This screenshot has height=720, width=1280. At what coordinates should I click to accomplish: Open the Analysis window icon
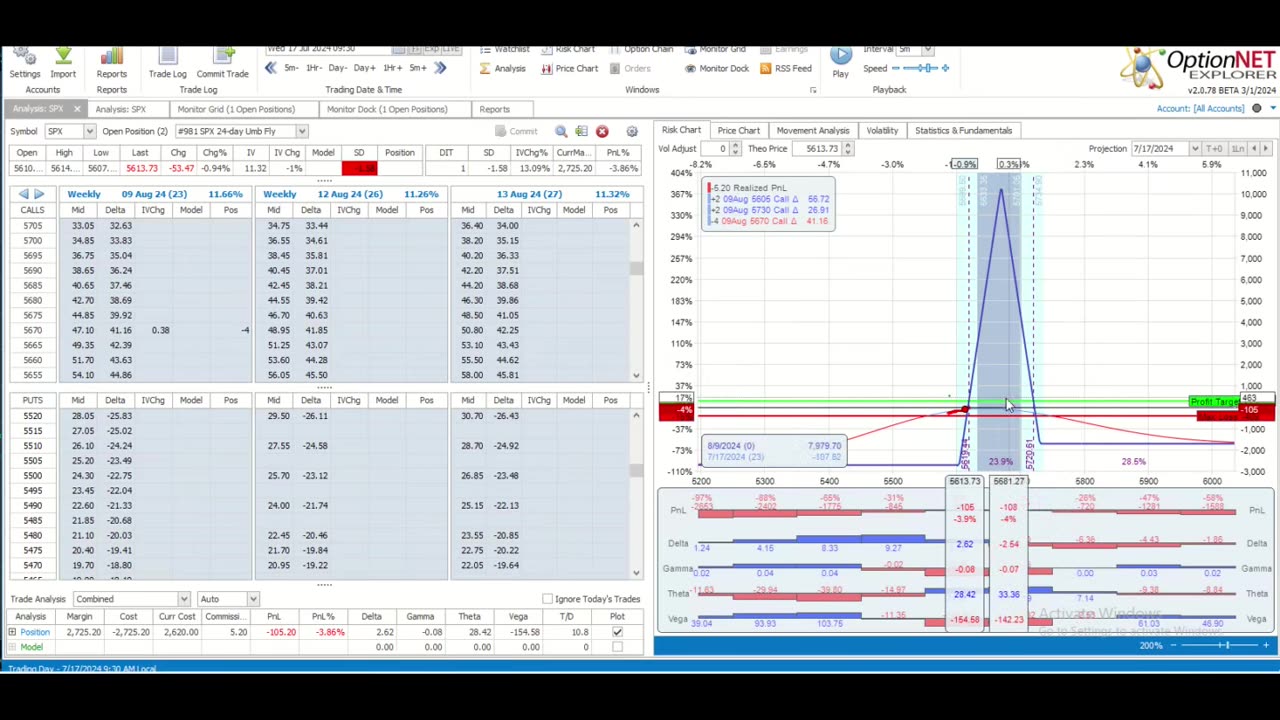(x=502, y=68)
